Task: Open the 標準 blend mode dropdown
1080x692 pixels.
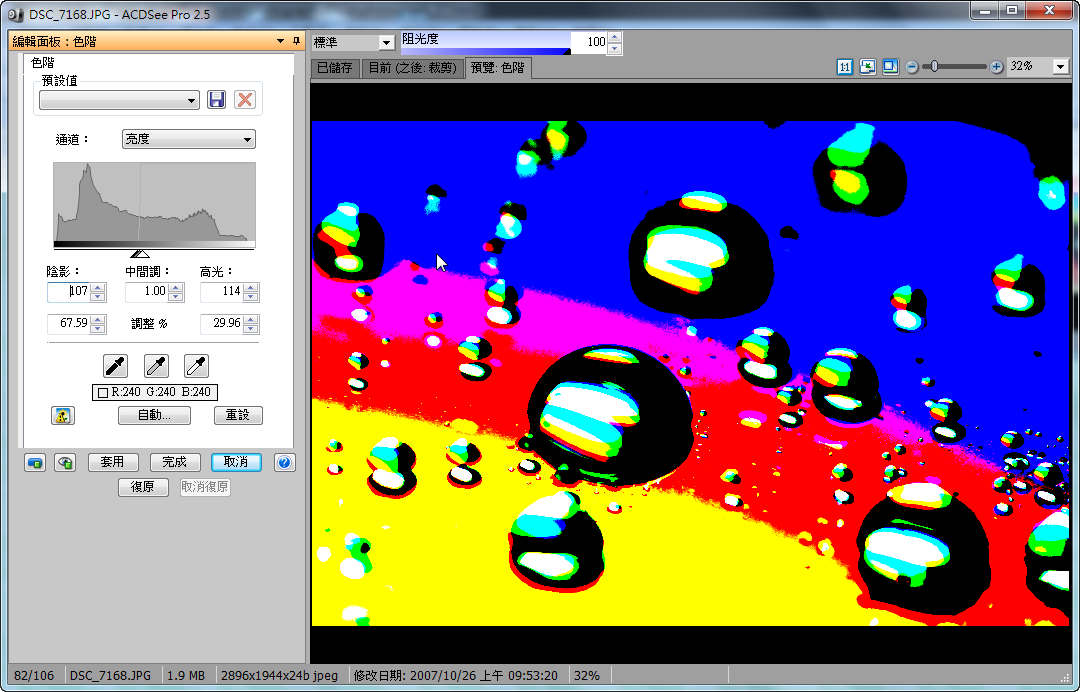Action: tap(353, 43)
